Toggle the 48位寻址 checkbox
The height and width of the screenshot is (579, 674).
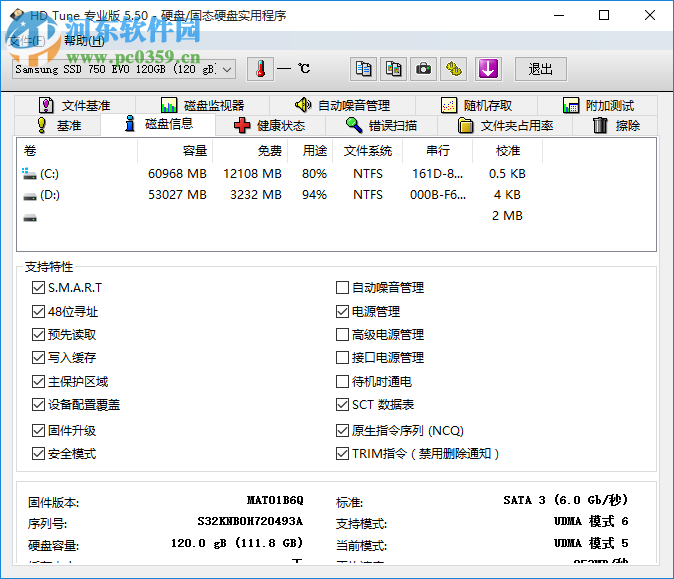pos(38,311)
